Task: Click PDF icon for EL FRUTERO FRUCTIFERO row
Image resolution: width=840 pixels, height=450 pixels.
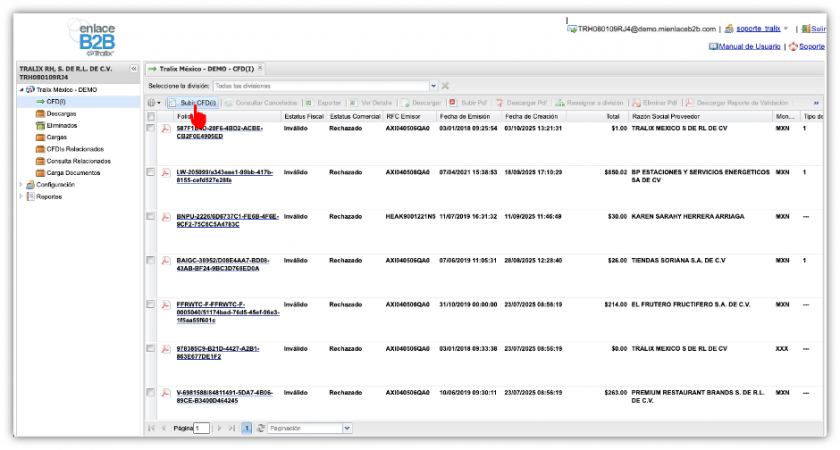Action: tap(167, 304)
